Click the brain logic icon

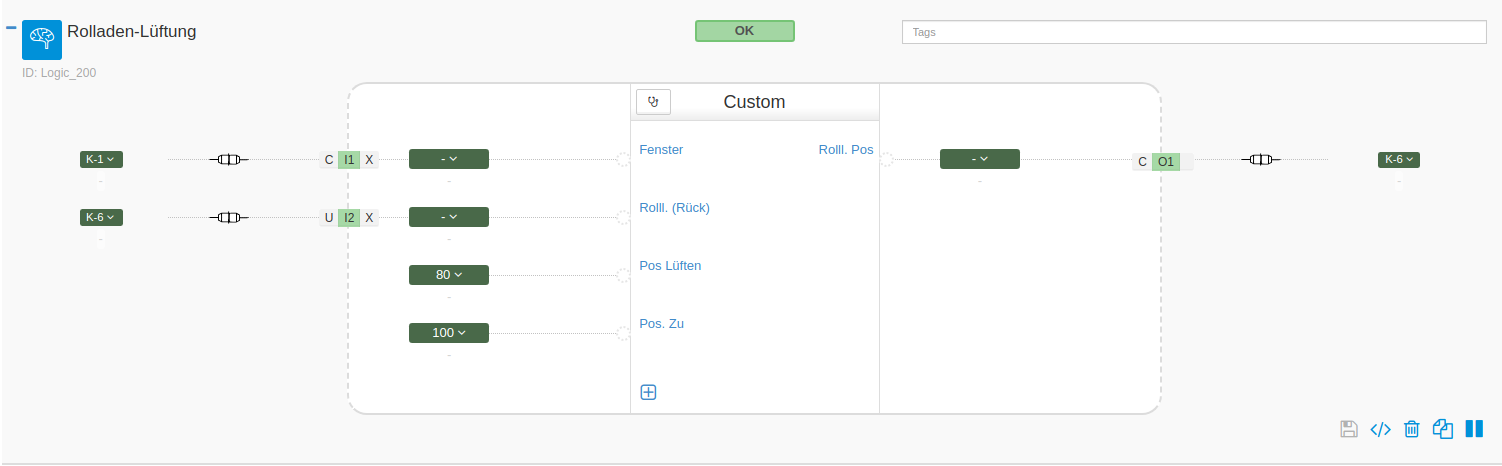(x=41, y=39)
